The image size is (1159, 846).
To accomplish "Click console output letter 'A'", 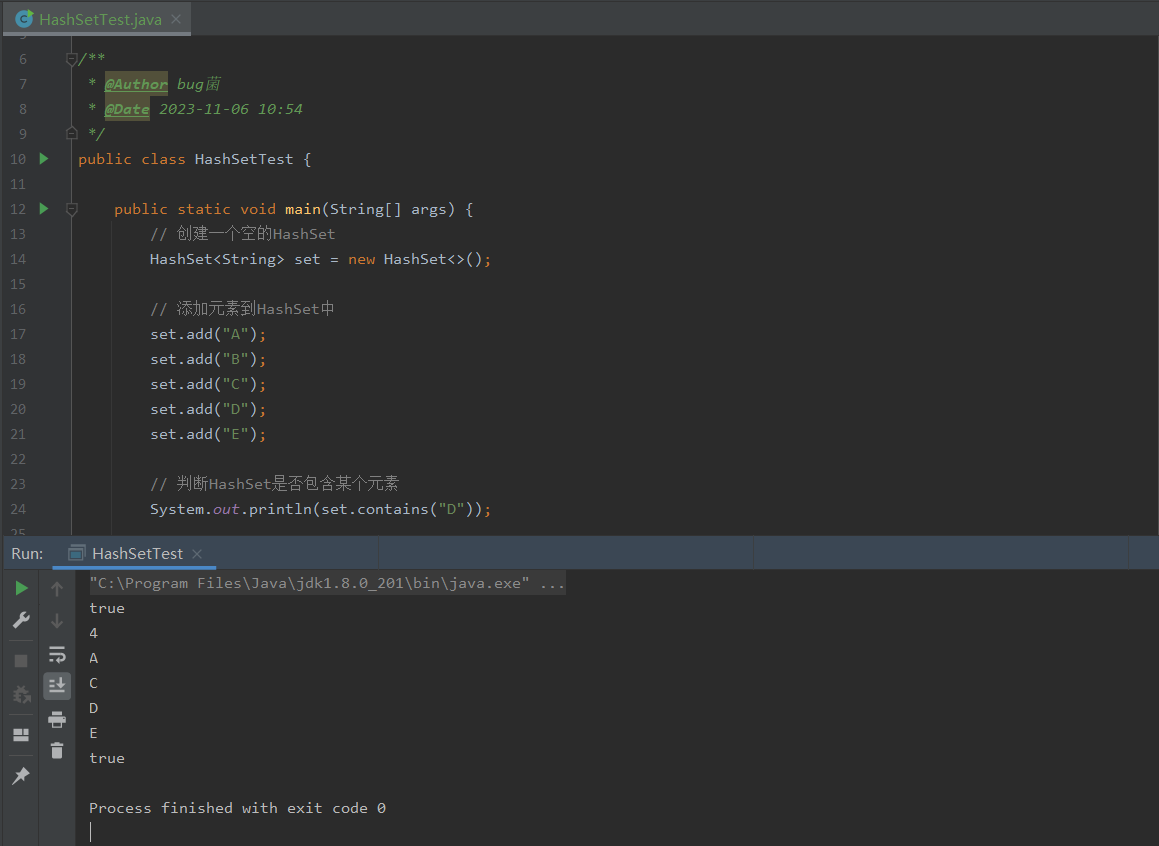I will tap(93, 658).
